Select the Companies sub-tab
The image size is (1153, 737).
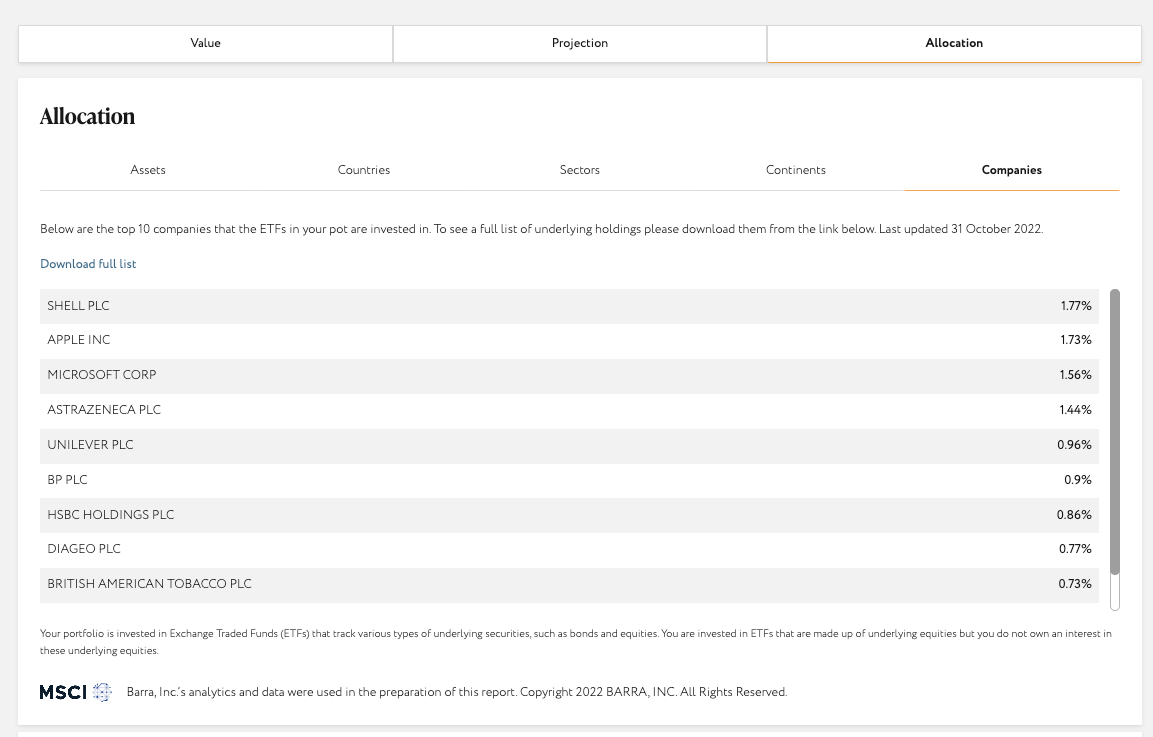1012,170
